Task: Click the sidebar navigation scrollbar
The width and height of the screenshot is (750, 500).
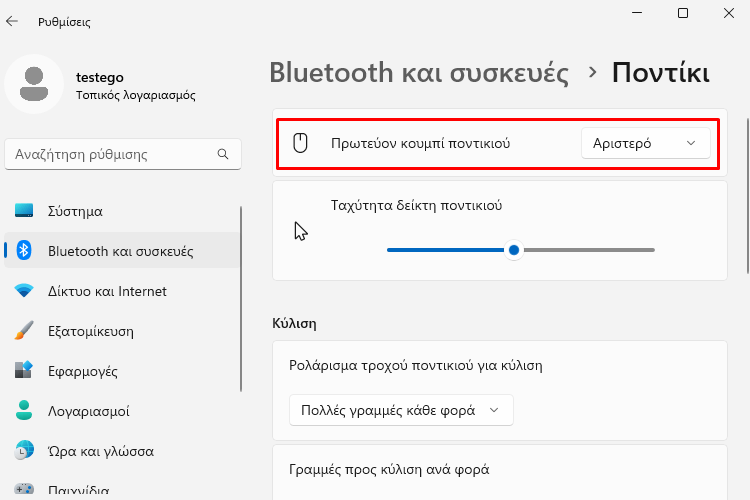Action: 241,300
